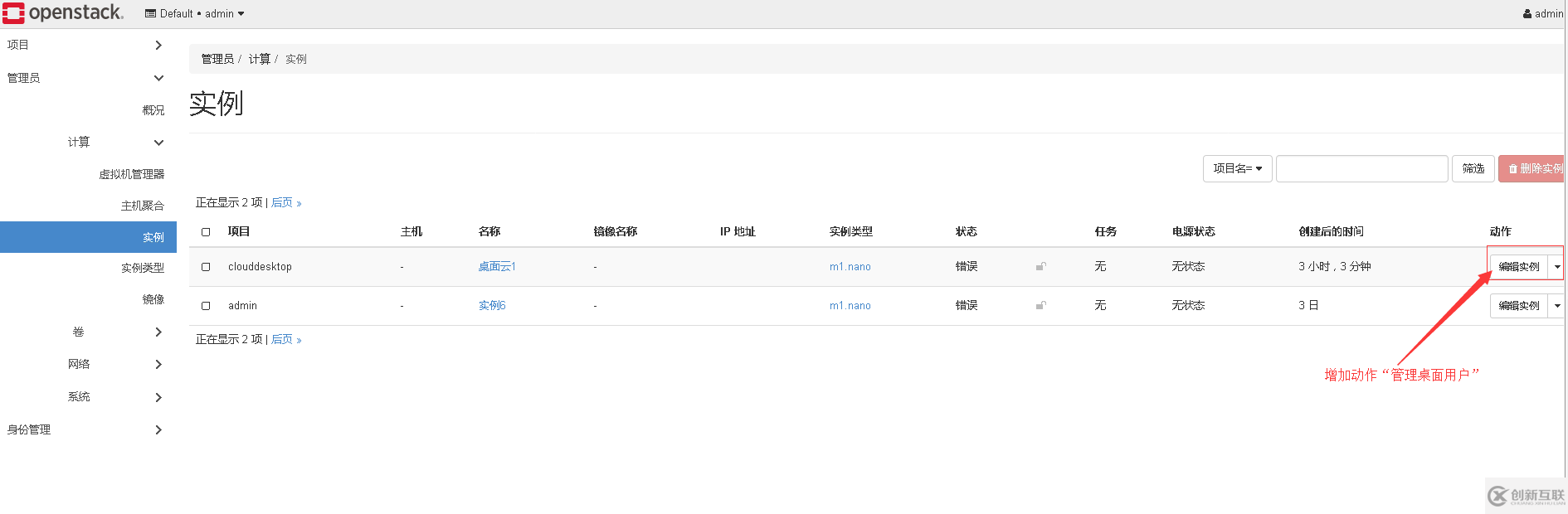Click the clouddesktop project cell
The width and height of the screenshot is (1568, 514).
click(x=260, y=267)
